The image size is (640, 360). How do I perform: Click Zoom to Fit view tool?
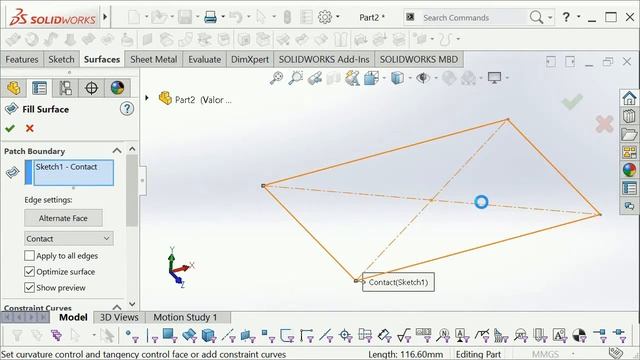click(276, 78)
